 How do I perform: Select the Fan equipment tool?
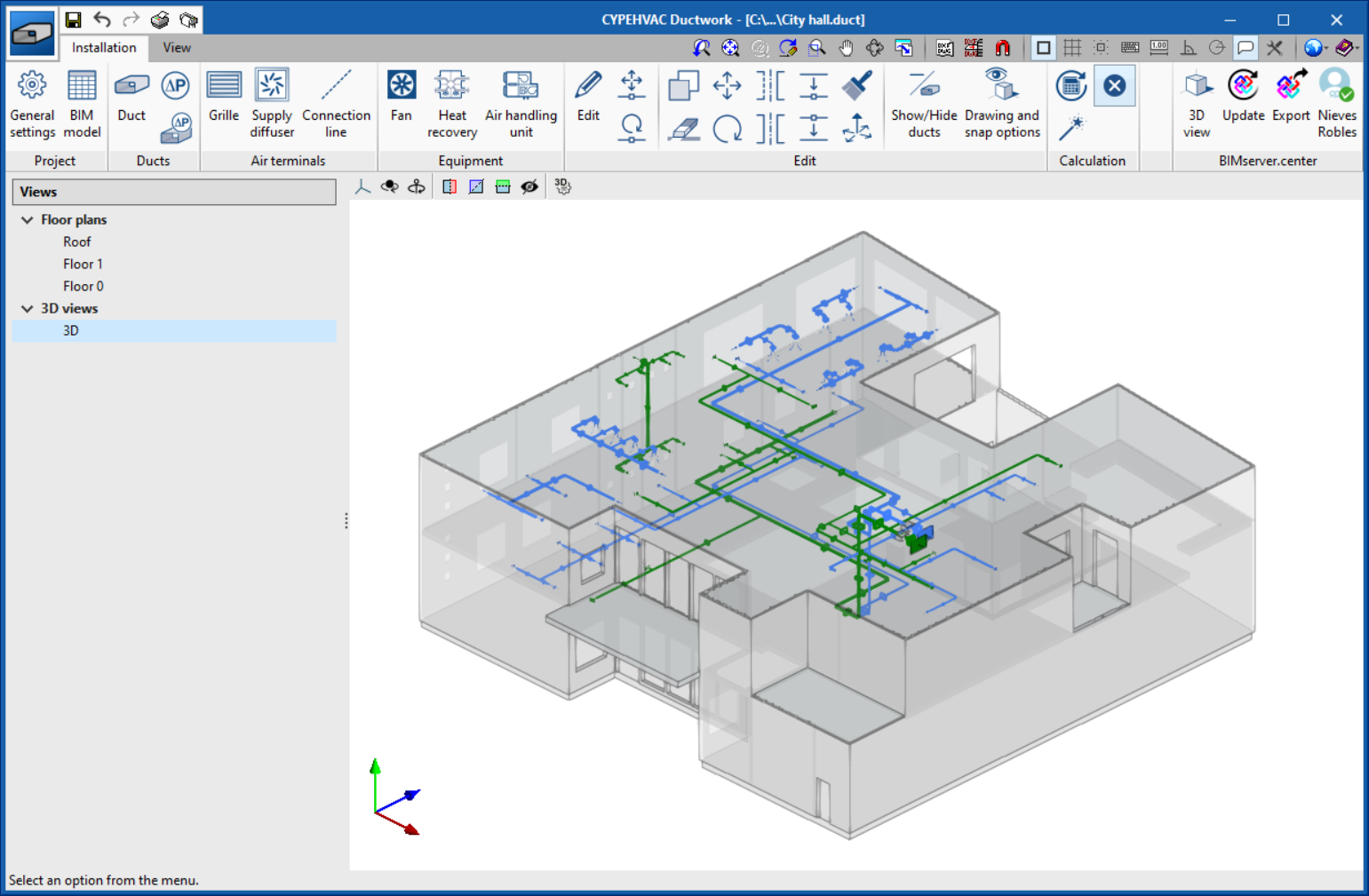coord(401,102)
